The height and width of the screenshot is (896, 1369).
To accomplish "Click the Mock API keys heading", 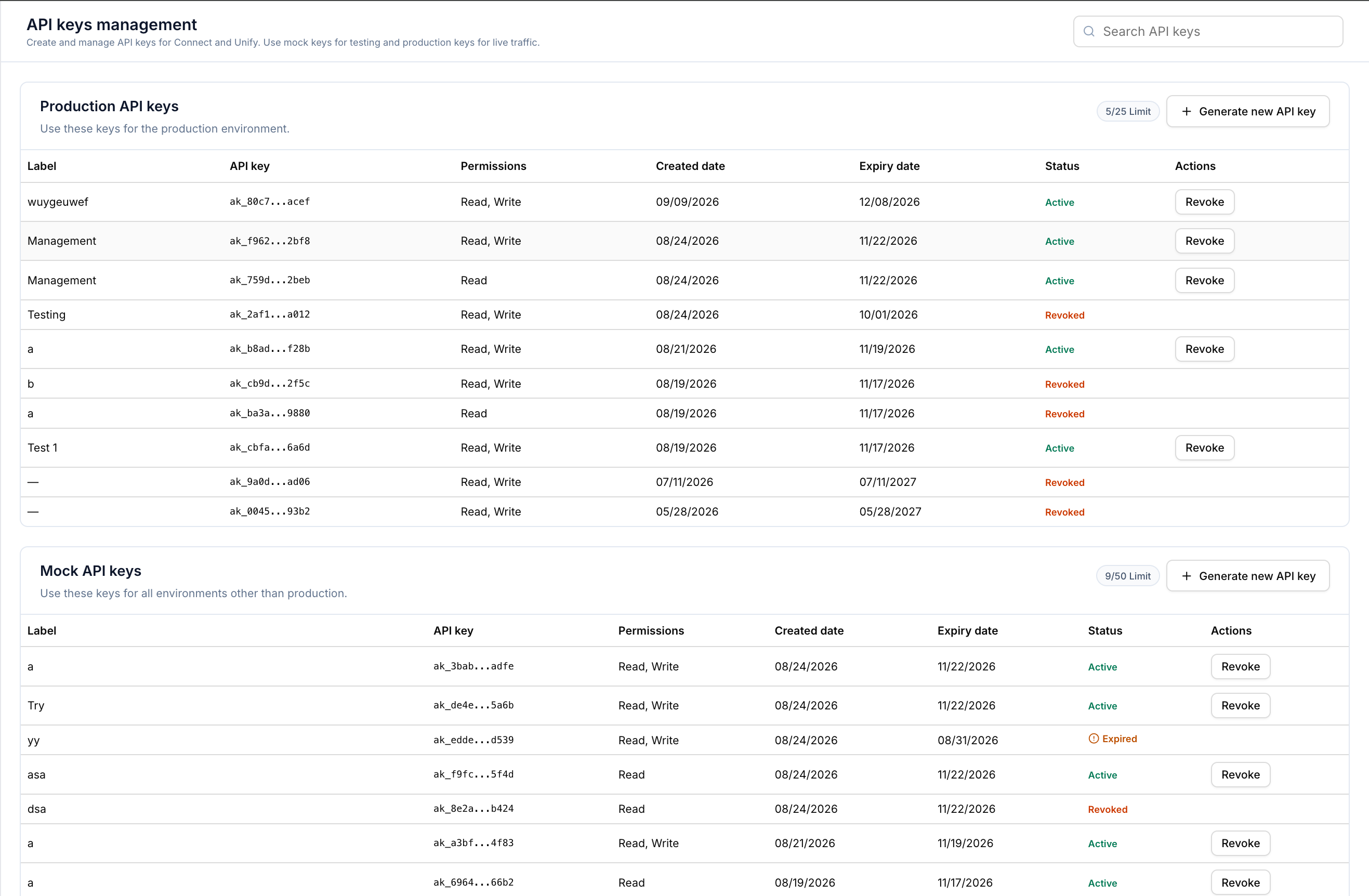I will click(91, 571).
